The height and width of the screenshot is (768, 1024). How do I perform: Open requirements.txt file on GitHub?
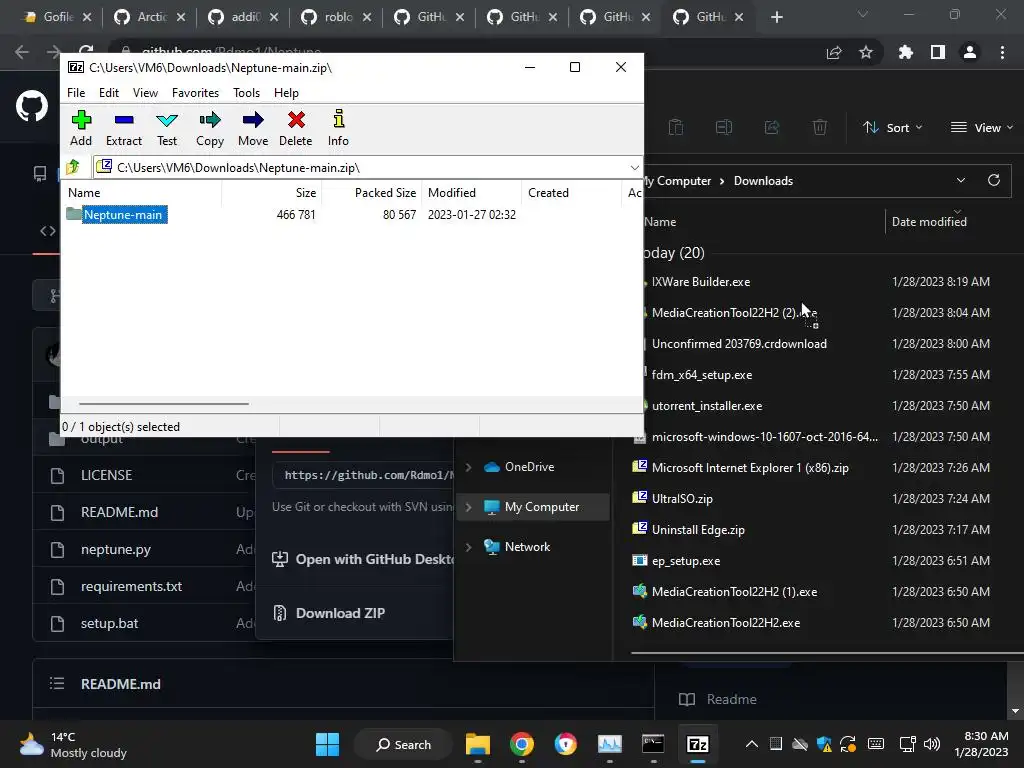[131, 586]
